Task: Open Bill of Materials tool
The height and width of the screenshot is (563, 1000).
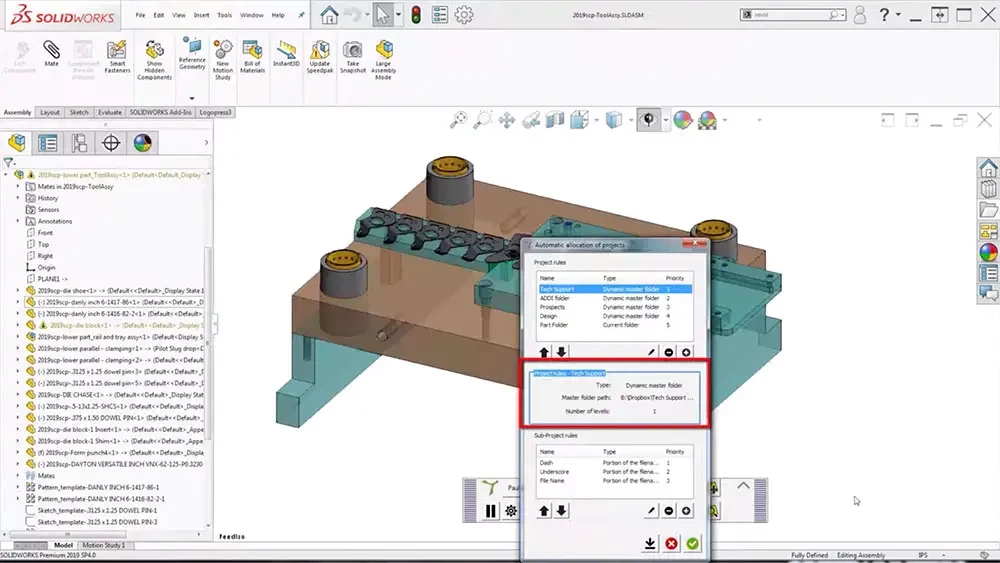Action: [253, 57]
